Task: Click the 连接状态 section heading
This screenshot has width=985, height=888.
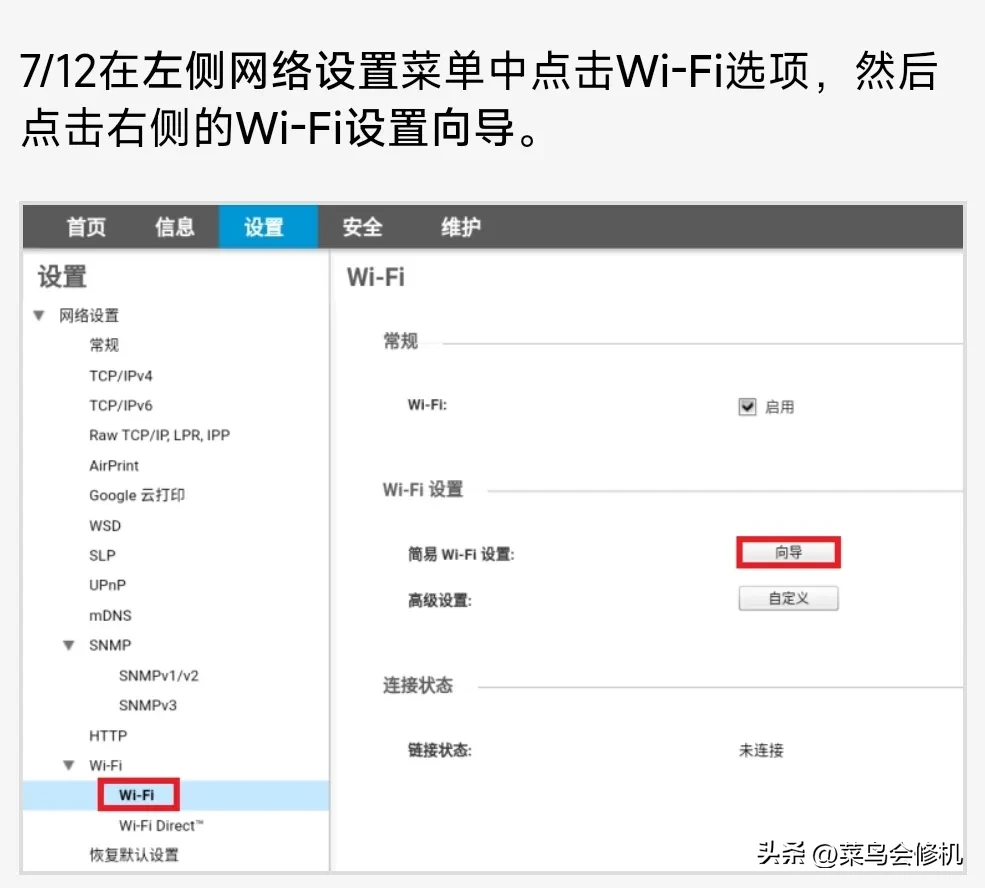Action: coord(418,685)
